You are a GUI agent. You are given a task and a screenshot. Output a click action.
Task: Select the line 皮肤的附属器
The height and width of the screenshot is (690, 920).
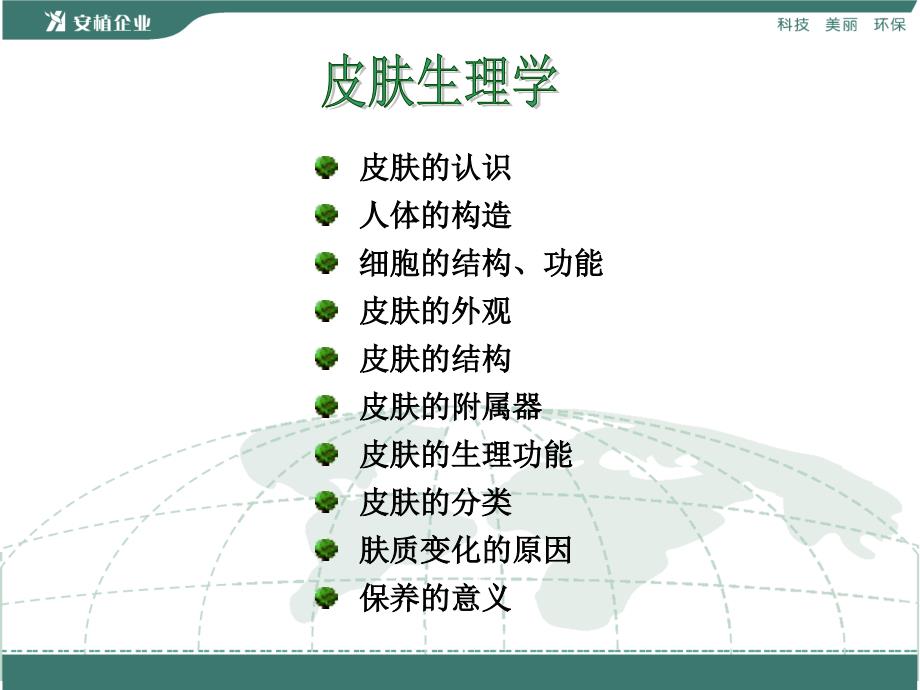tap(450, 407)
